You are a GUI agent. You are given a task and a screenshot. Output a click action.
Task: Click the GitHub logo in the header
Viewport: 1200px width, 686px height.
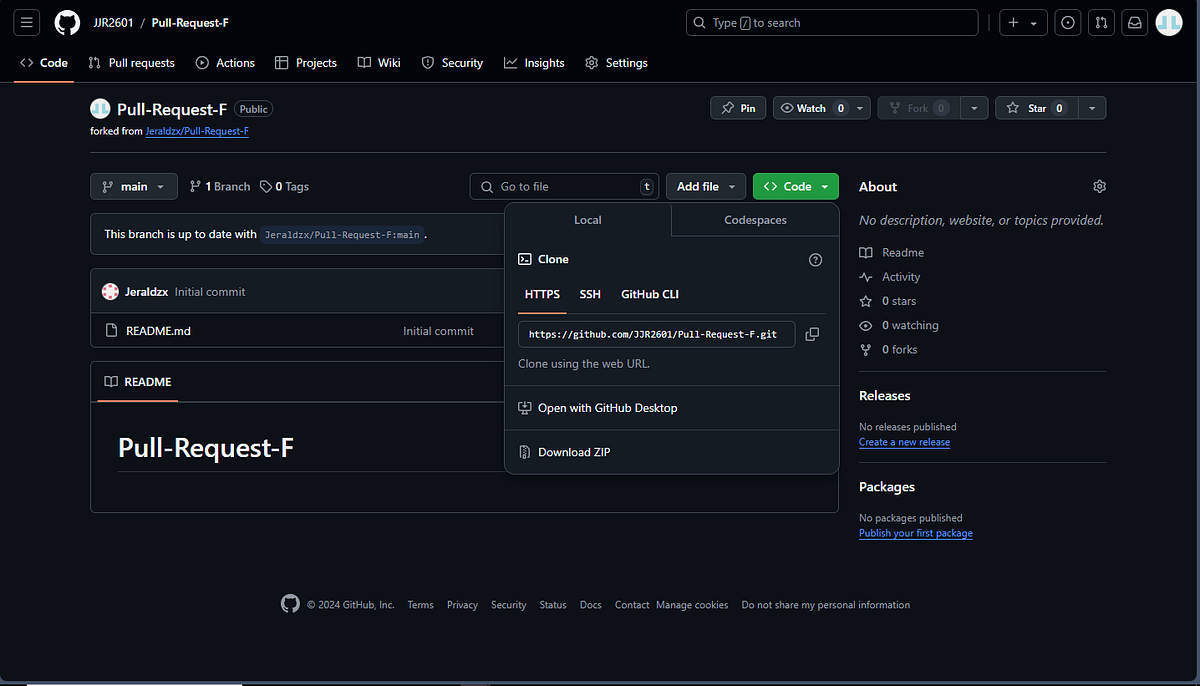point(67,22)
